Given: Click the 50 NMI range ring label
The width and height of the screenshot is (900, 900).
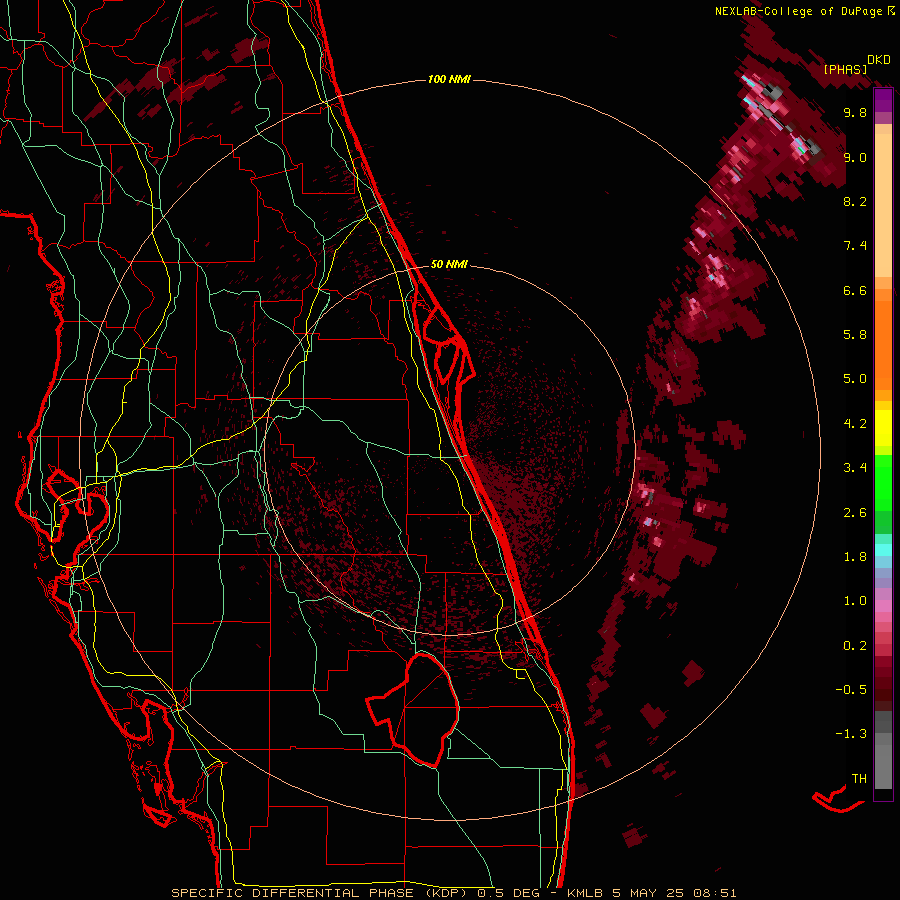Looking at the screenshot, I should tap(449, 264).
